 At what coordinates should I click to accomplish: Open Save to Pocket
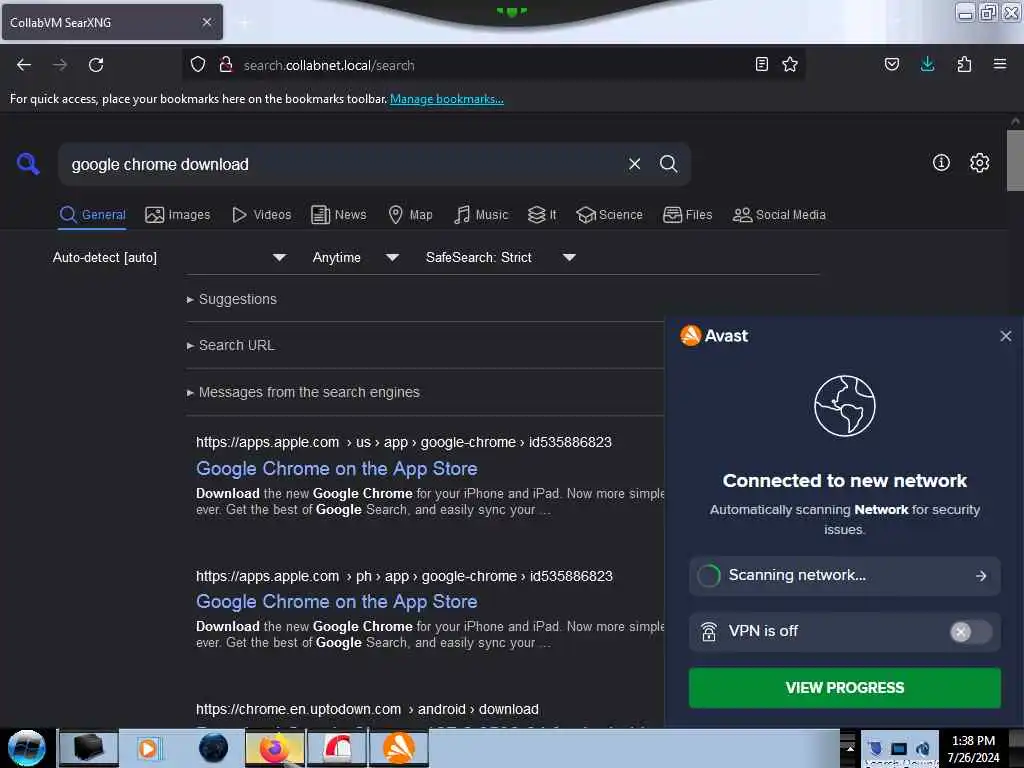pos(892,64)
